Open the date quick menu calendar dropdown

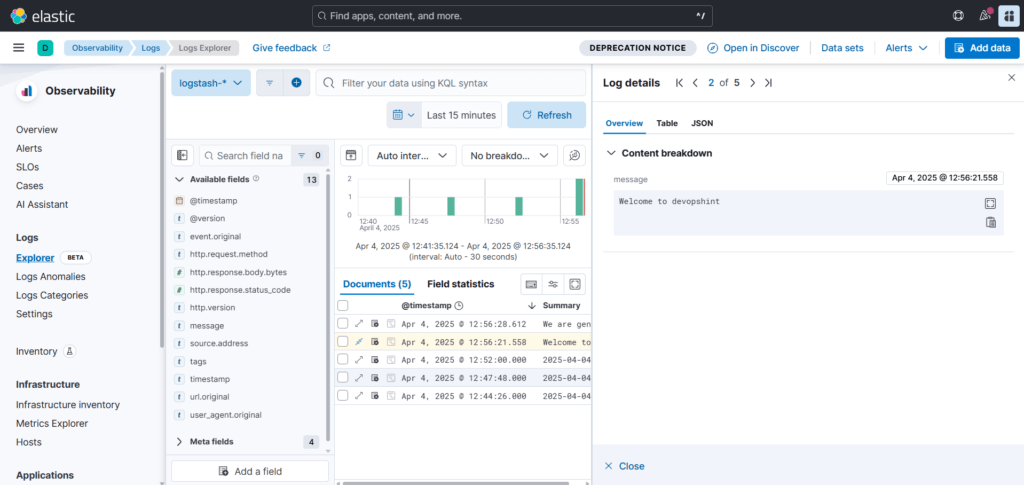(404, 115)
